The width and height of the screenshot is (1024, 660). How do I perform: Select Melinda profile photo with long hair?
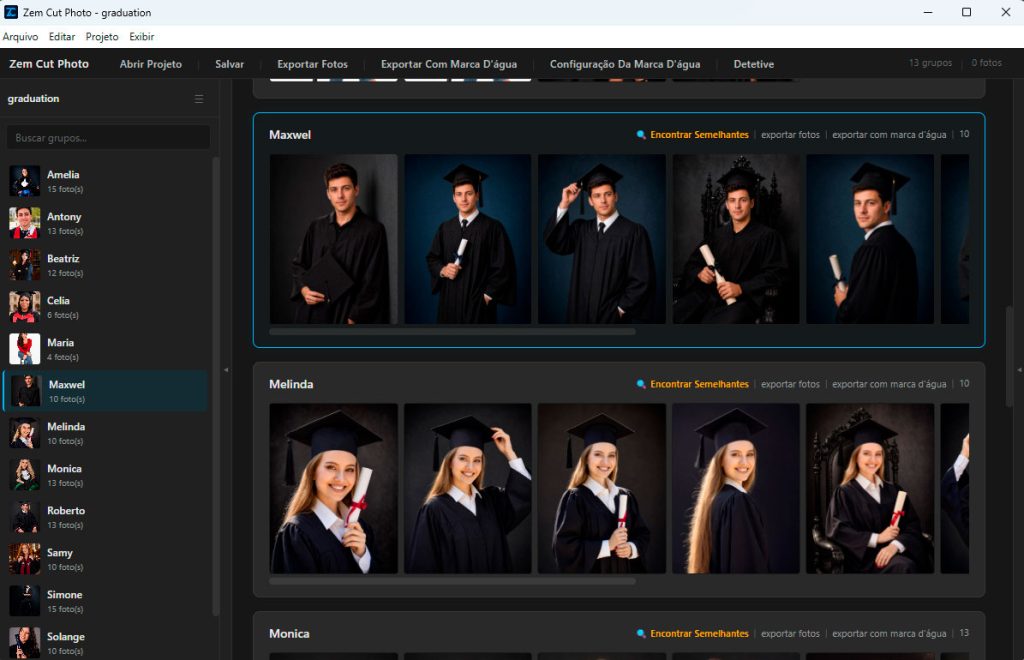(736, 488)
